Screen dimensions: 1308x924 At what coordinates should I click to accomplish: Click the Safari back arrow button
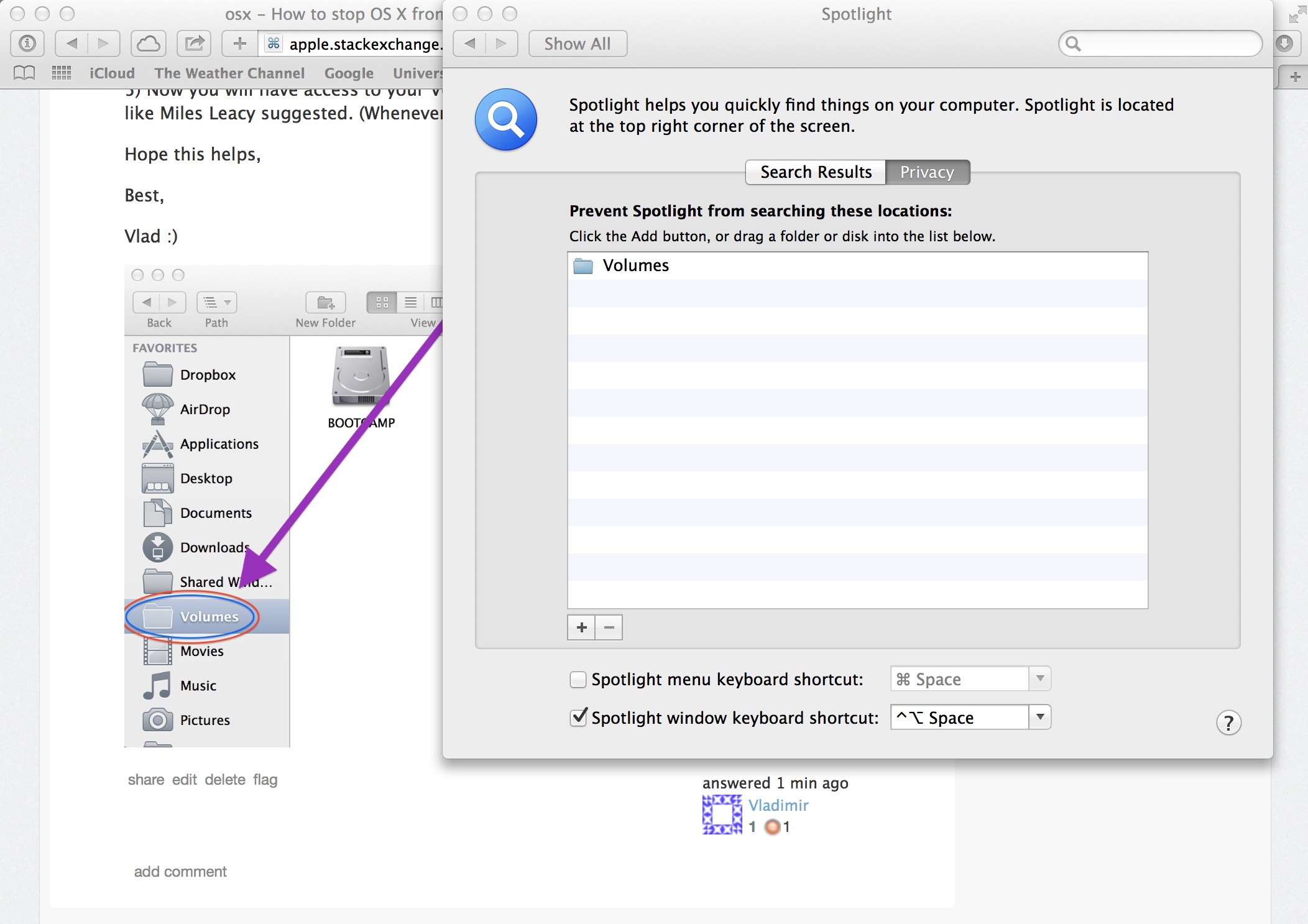(71, 44)
